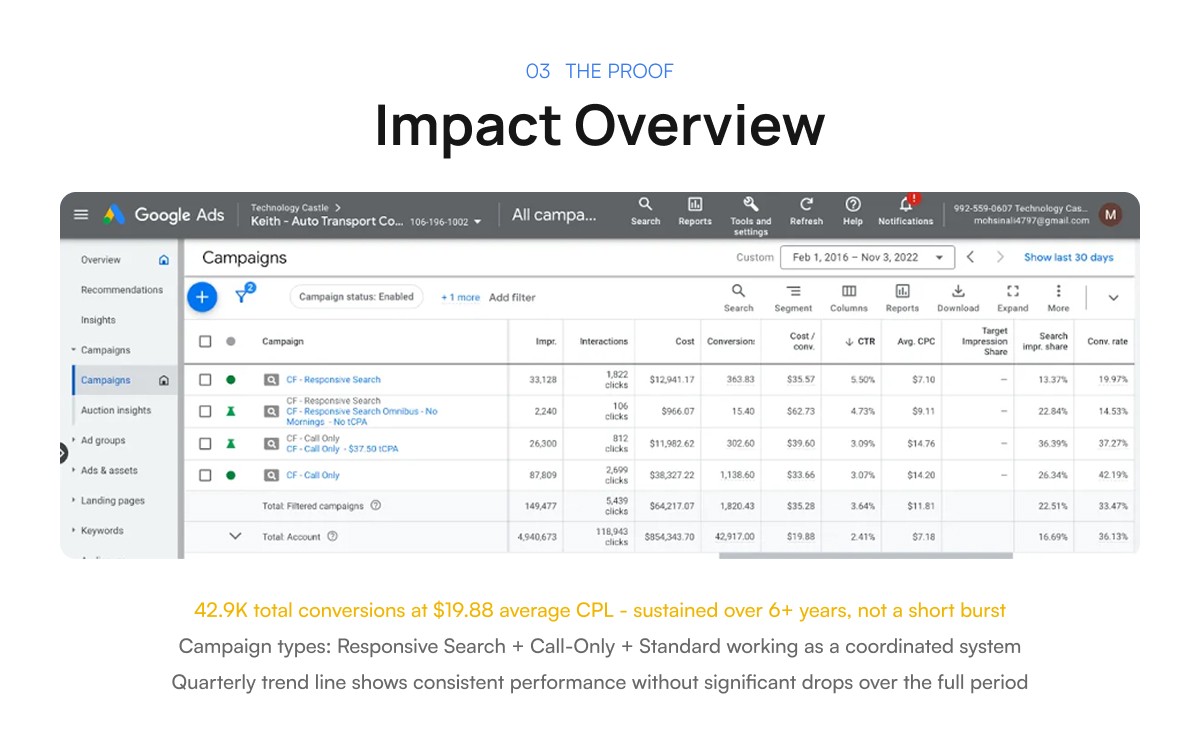The width and height of the screenshot is (1200, 751).
Task: Sort by the Avg. CPC column header
Action: tap(916, 341)
